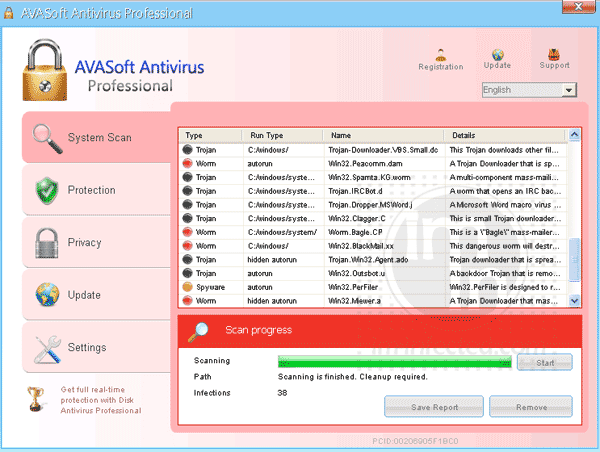Click threat icon for Win32.Clagger.C row
Screen dimensions: 600x452
click(x=188, y=218)
